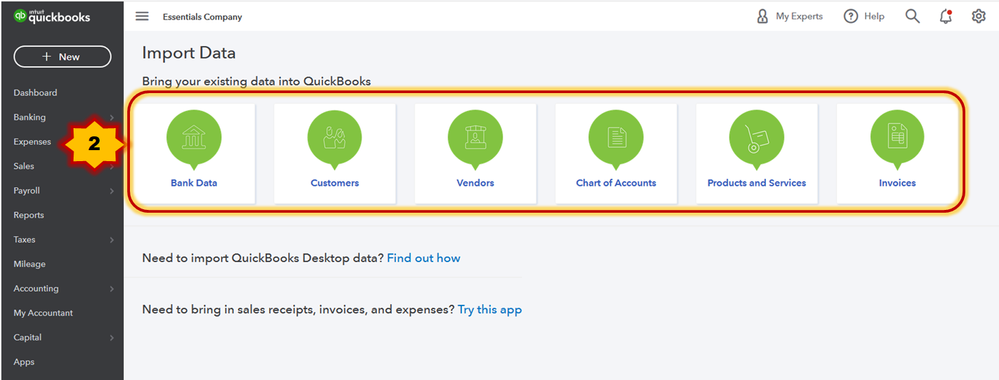Screen dimensions: 999x380
Task: Expand the Capital submenu chevron
Action: tap(111, 337)
